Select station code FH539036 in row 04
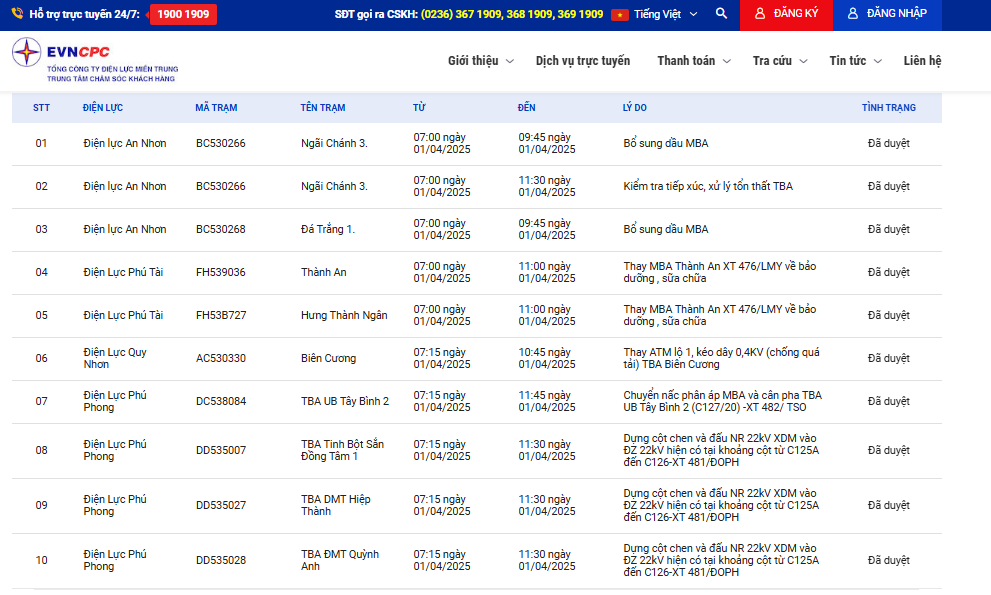 pos(220,272)
